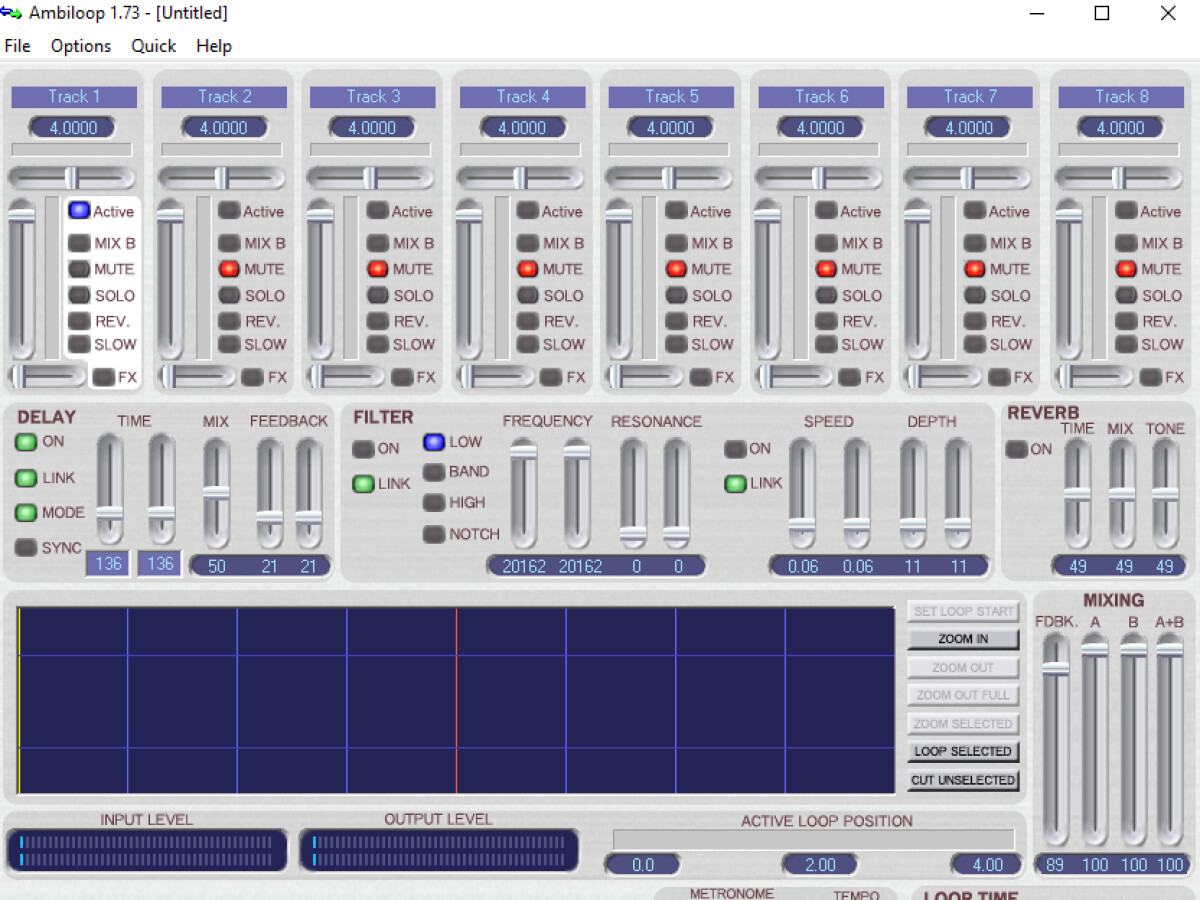
Task: Open the File menu
Action: [17, 46]
